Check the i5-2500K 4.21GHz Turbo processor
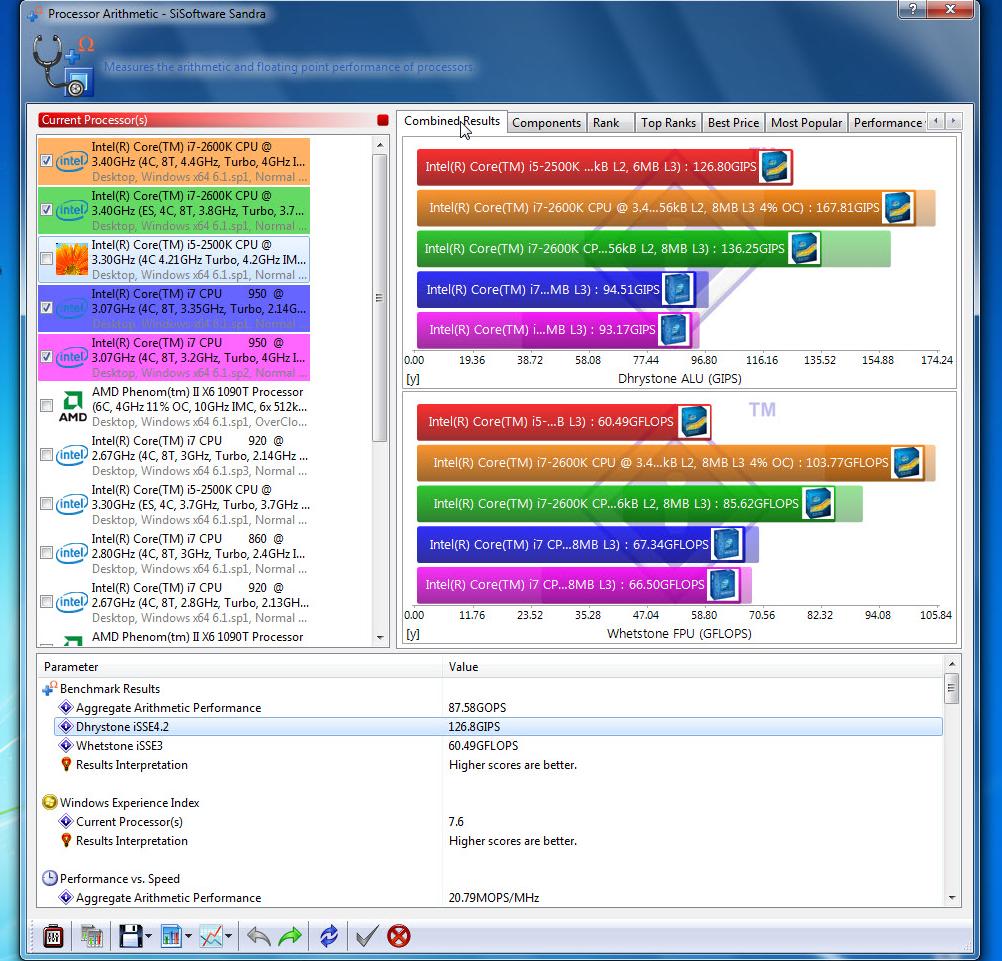Image resolution: width=1002 pixels, height=961 pixels. (x=46, y=259)
